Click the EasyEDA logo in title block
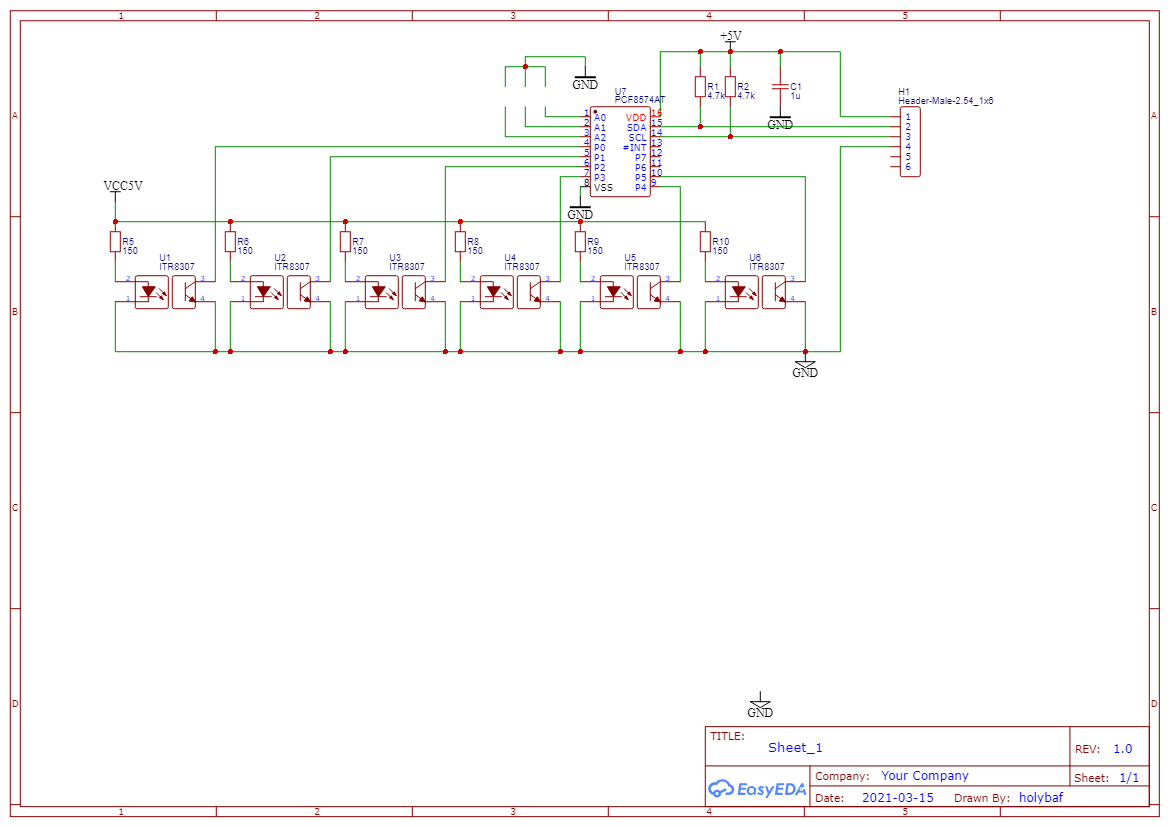 coord(756,789)
